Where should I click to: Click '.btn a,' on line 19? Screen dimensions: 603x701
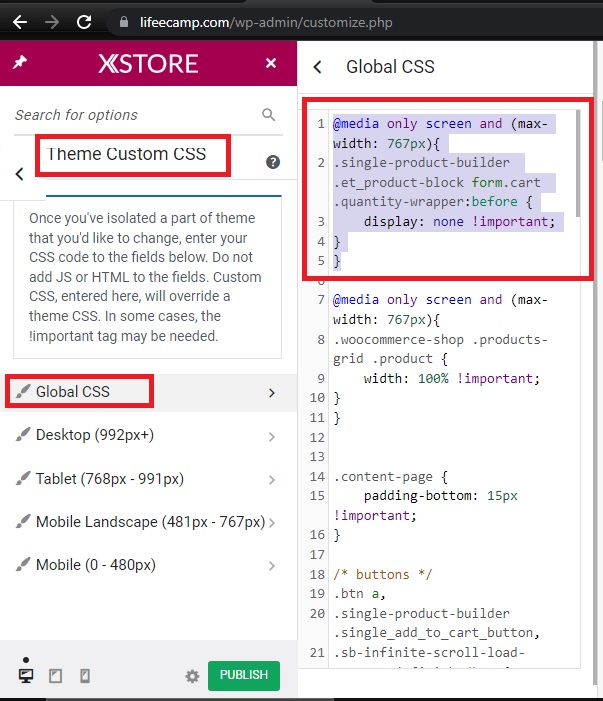(x=359, y=594)
